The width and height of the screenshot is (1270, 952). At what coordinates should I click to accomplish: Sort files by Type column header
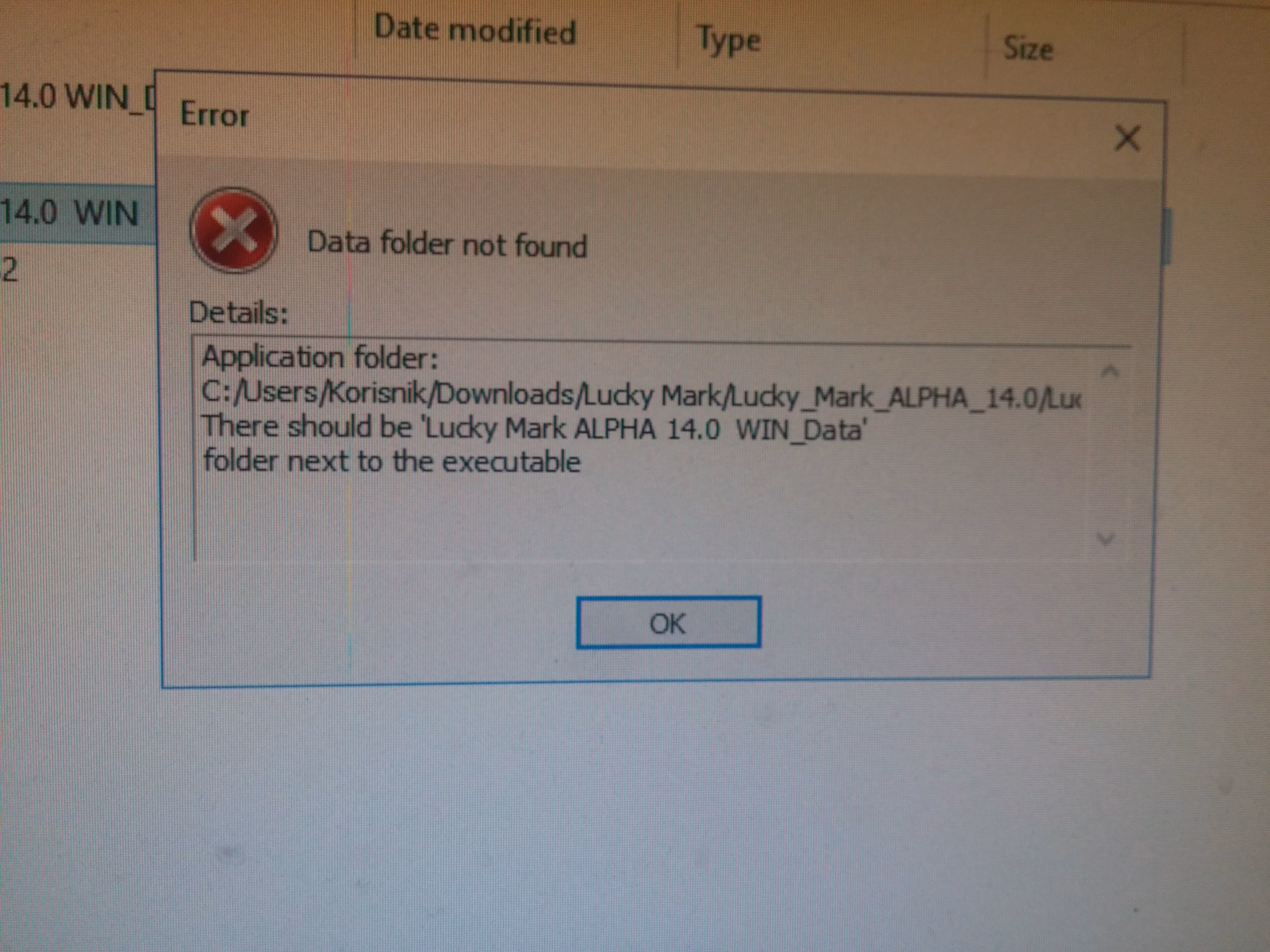pos(729,40)
